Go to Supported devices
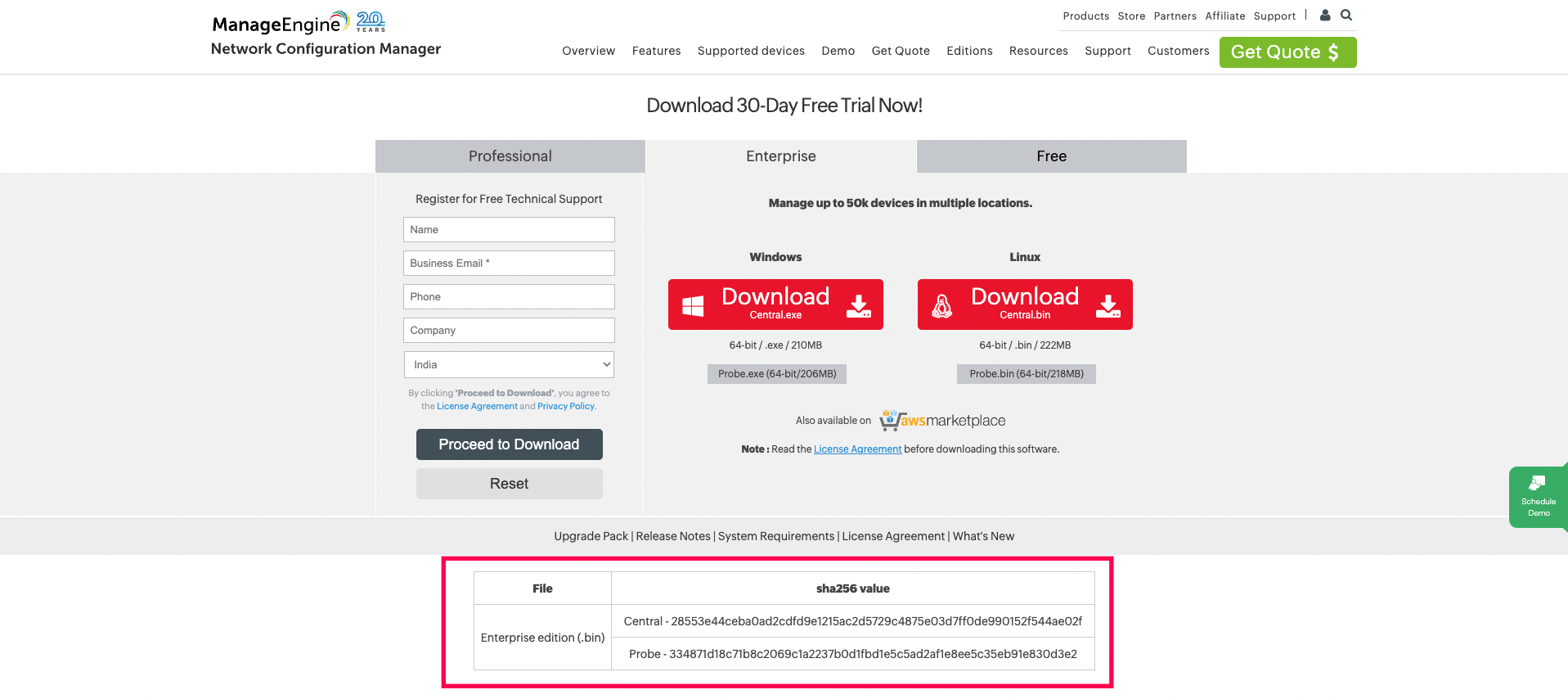Image resolution: width=1568 pixels, height=699 pixels. [x=751, y=51]
